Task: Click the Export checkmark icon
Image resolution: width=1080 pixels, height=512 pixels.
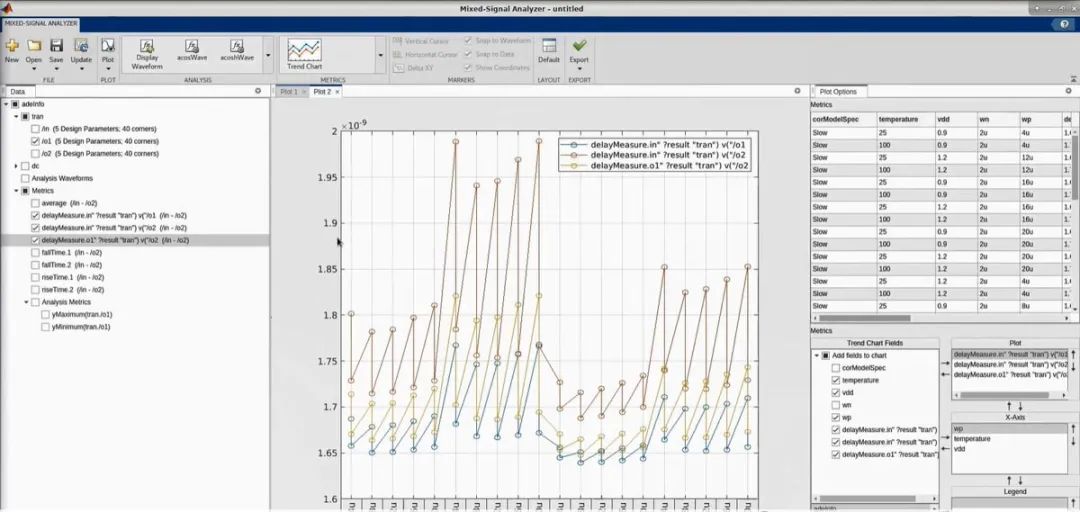Action: pyautogui.click(x=579, y=45)
